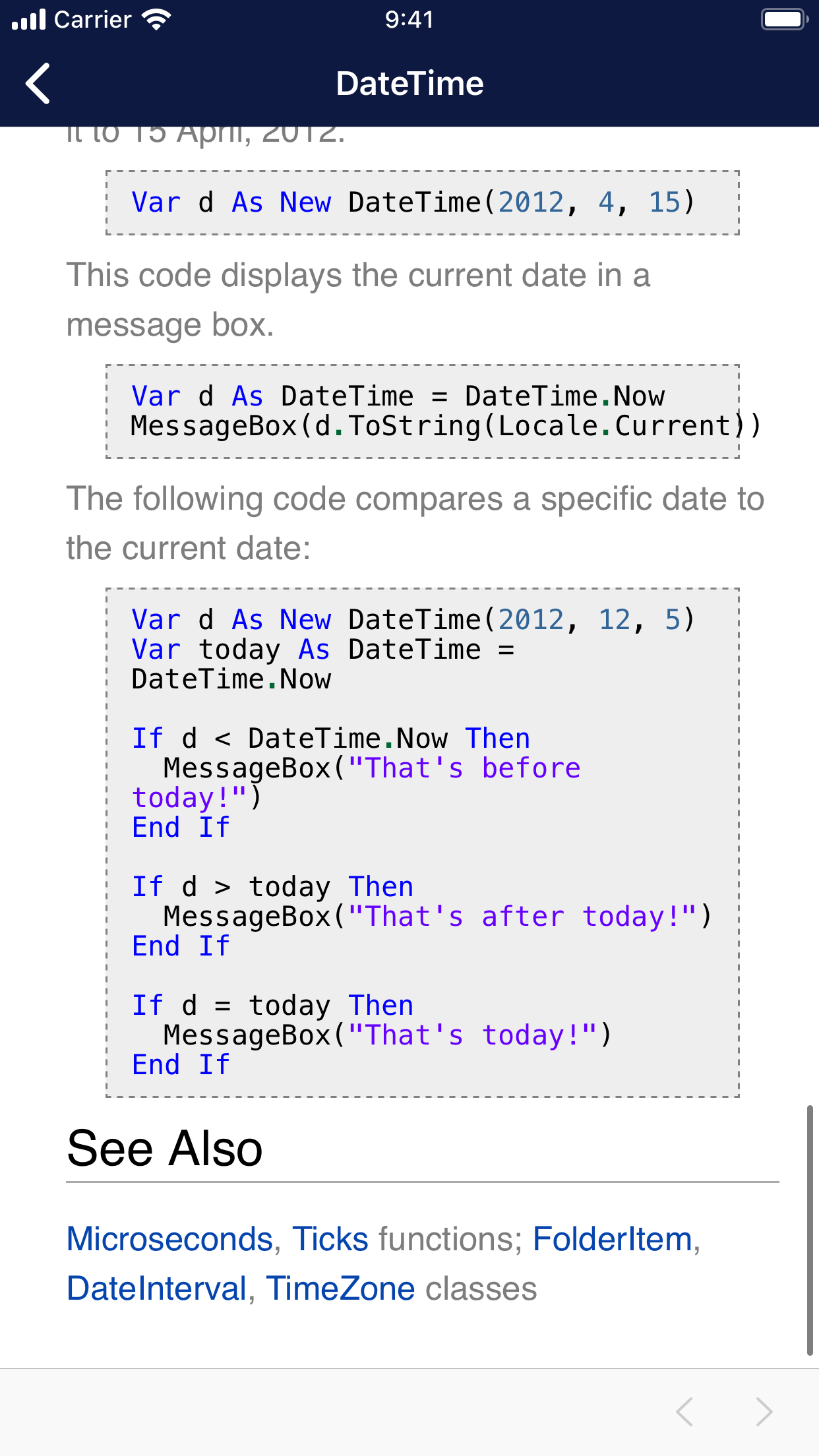Go to previous page using bottom arrow
The height and width of the screenshot is (1456, 819).
coord(684,1412)
